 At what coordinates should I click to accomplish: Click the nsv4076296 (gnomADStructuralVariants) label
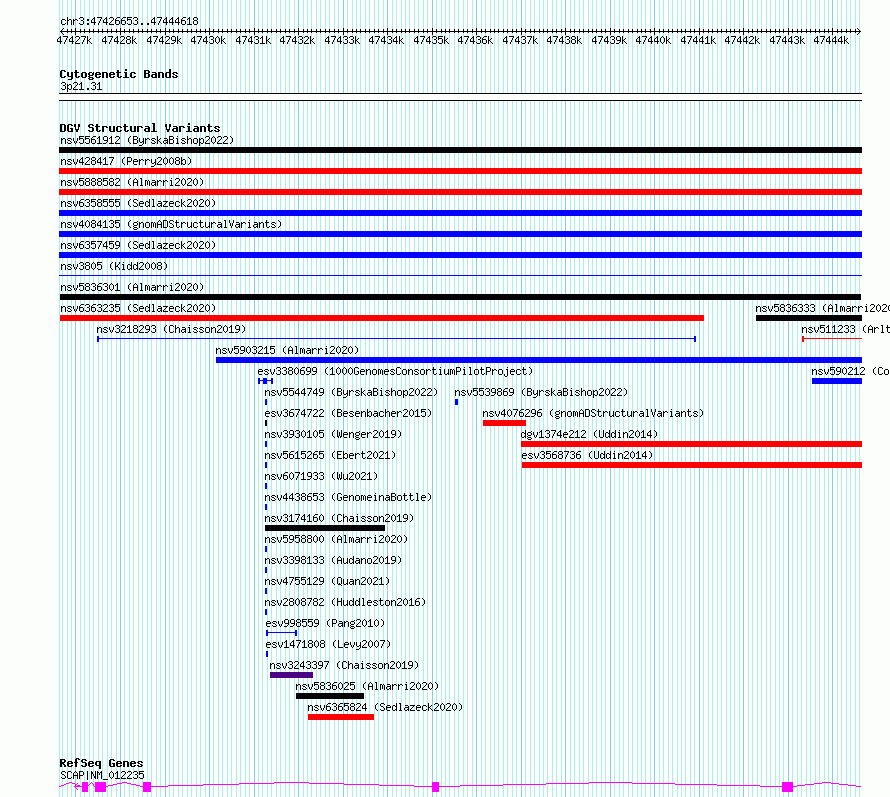pyautogui.click(x=593, y=413)
